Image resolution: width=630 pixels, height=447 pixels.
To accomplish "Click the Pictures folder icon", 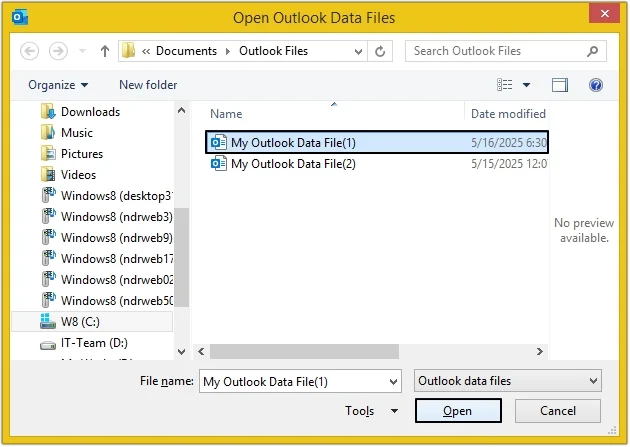I will pyautogui.click(x=48, y=154).
